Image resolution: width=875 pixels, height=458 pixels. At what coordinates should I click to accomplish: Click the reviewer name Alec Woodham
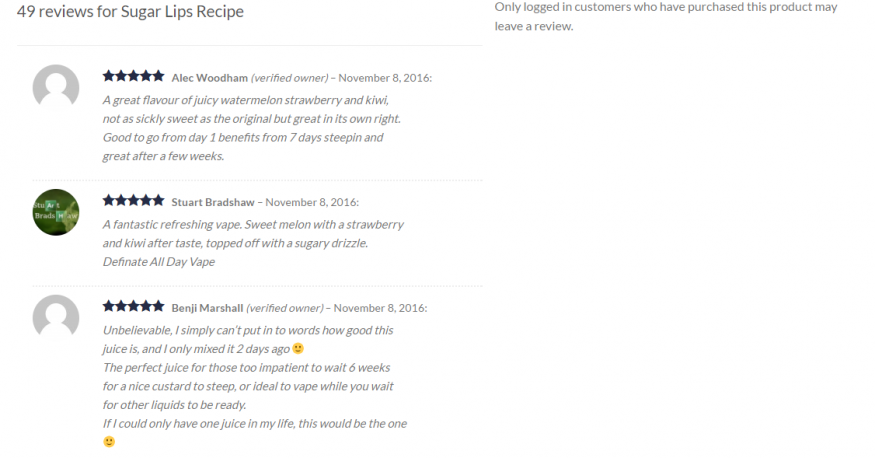pyautogui.click(x=209, y=77)
